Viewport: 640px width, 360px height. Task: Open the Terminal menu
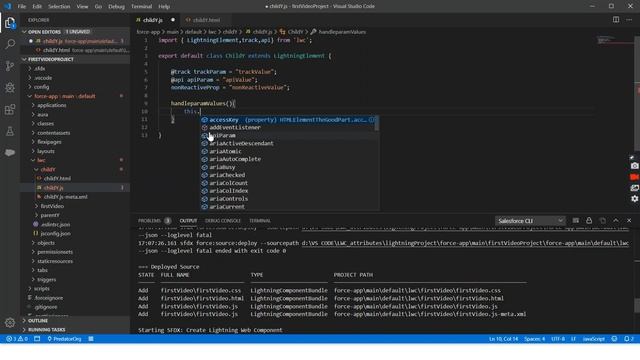coord(141,7)
